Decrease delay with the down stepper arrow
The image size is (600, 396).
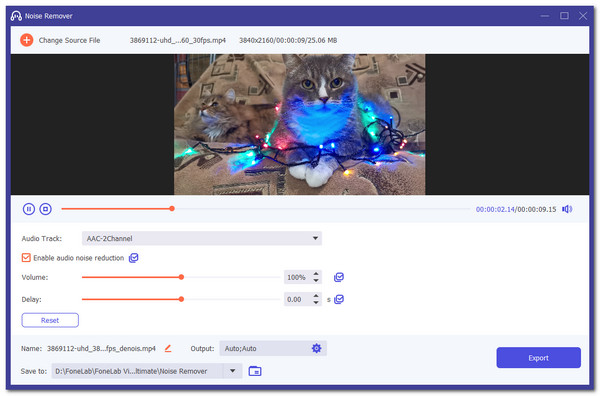(316, 302)
